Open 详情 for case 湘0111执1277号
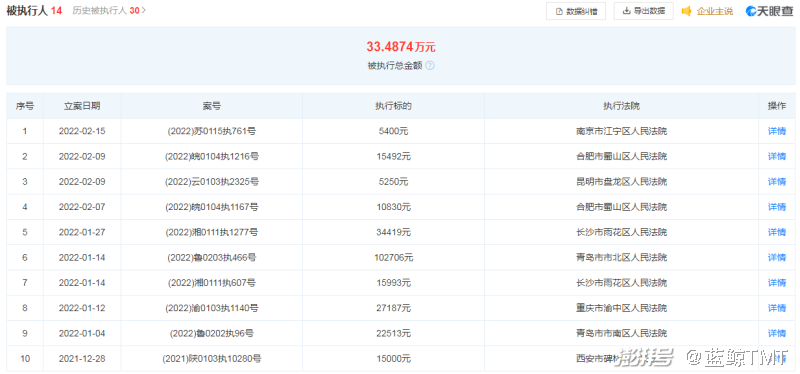Screen dimensions: 800x374 (x=777, y=232)
